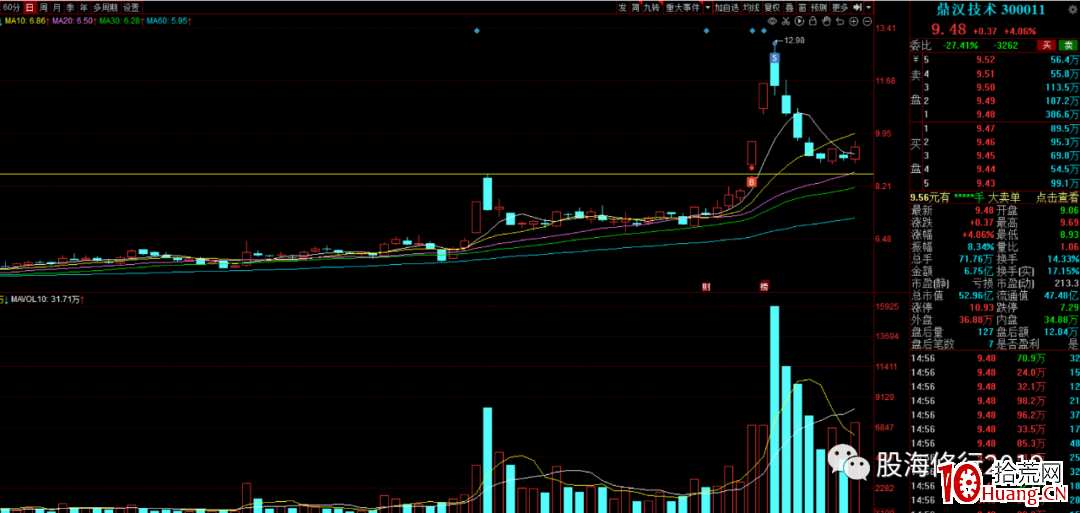Open the 设置 chart settings

[130, 8]
